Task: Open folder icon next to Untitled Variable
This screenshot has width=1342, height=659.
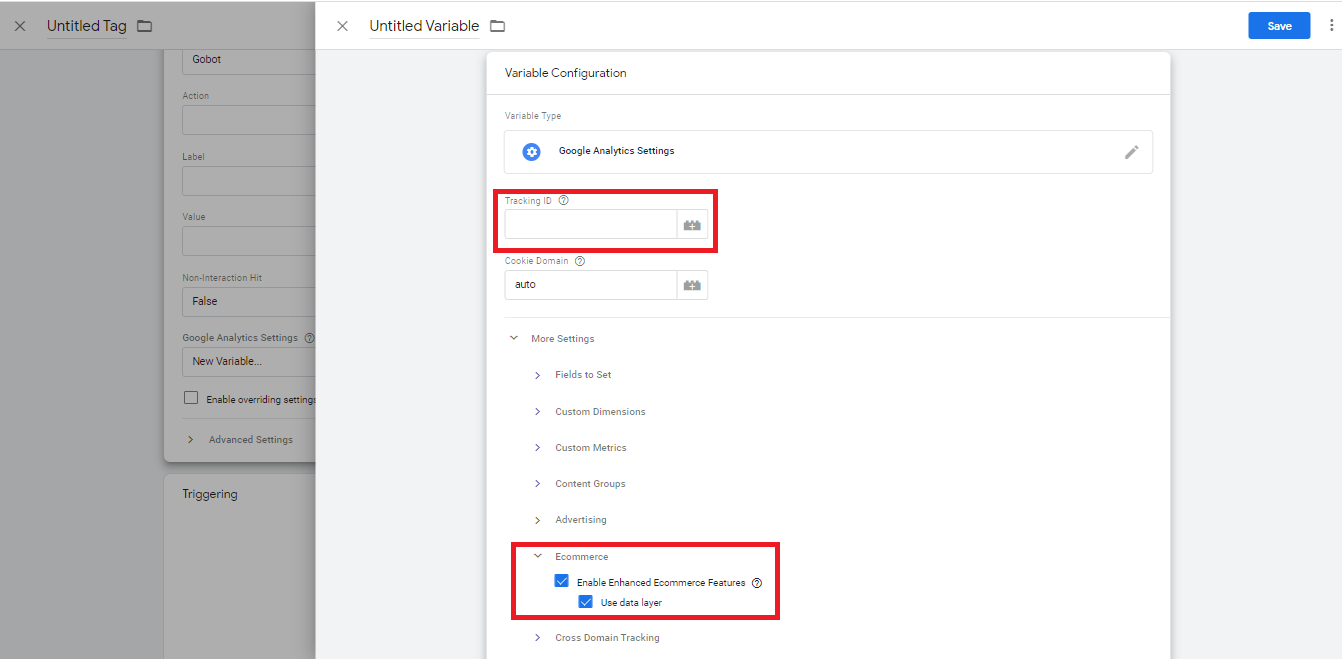Action: (497, 26)
